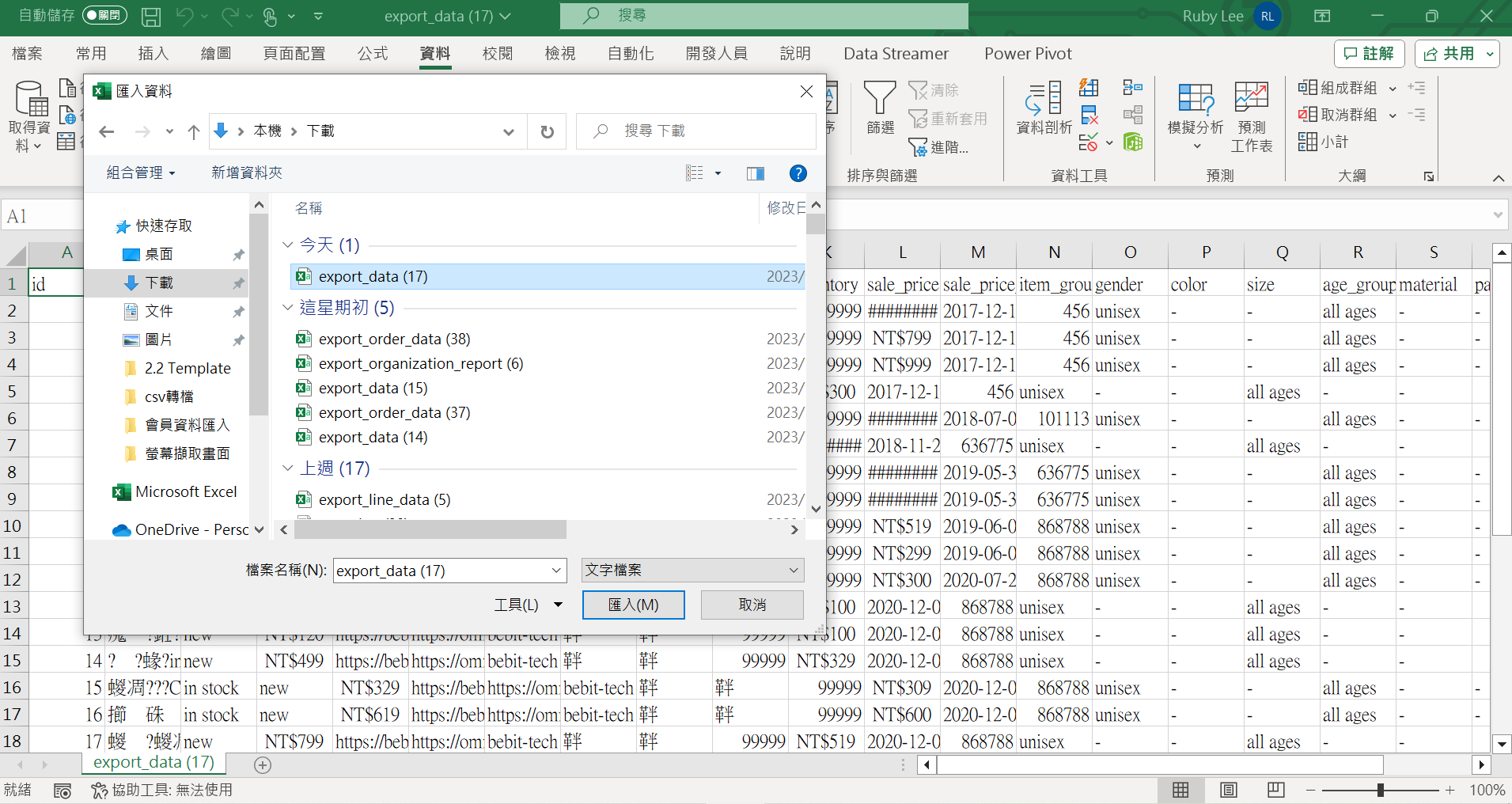The width and height of the screenshot is (1512, 804).
Task: Open file name combo box dropdown arrow
Action: coord(557,571)
